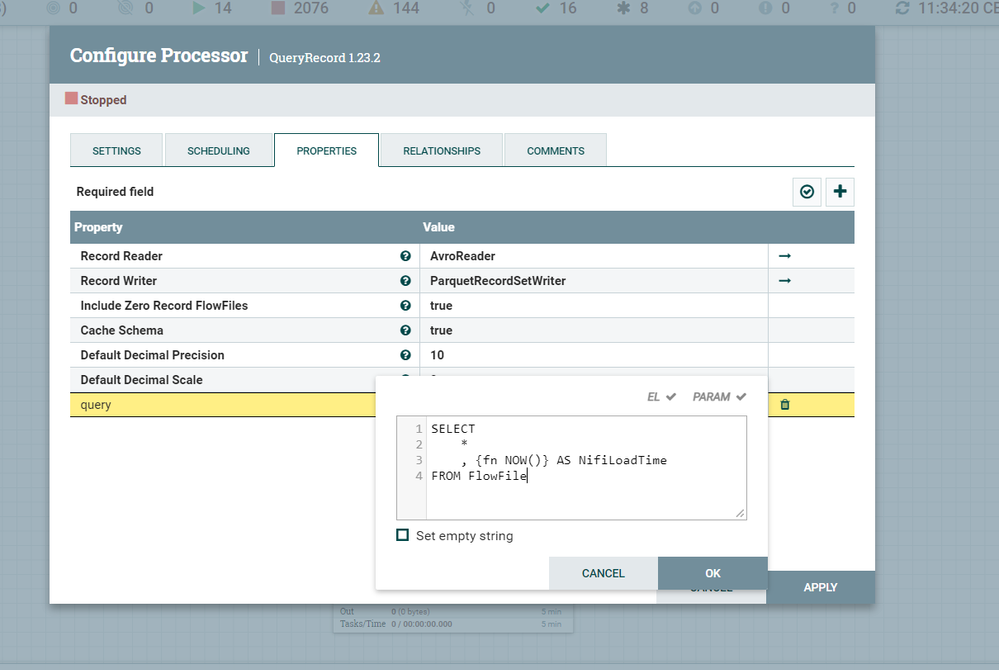
Task: Enable the Set empty string checkbox
Action: (403, 536)
